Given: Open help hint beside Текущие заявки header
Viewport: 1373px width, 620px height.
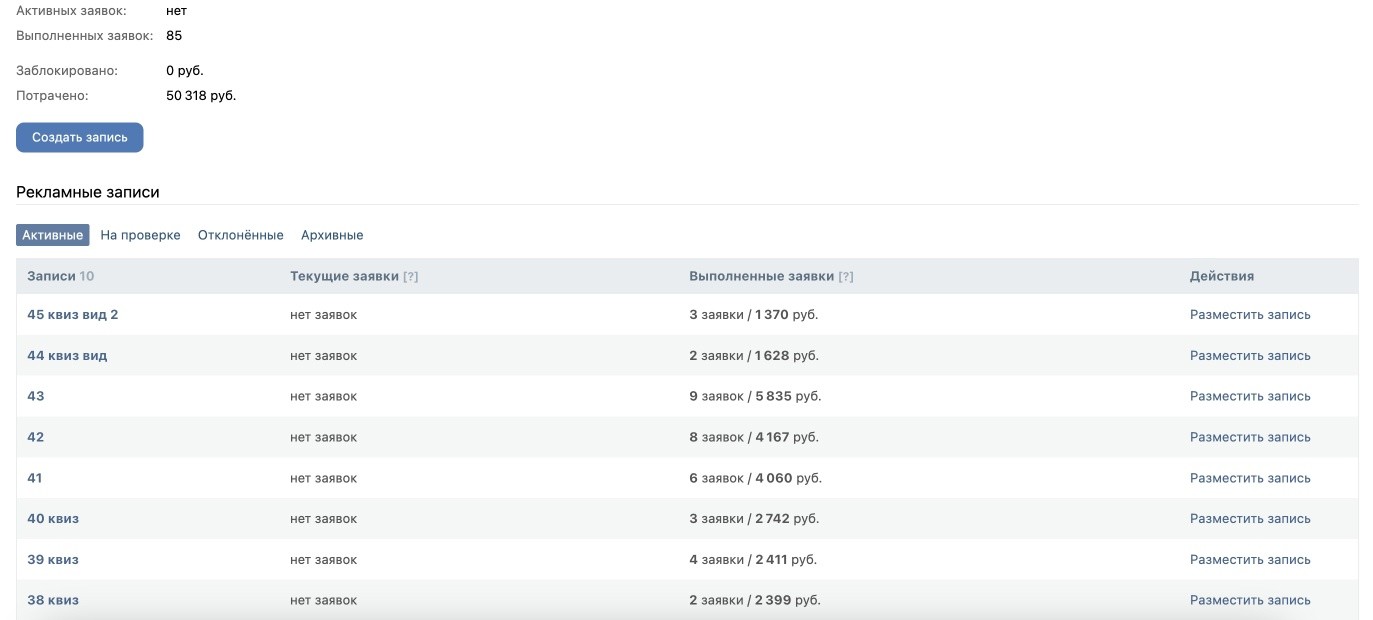Looking at the screenshot, I should pos(410,276).
